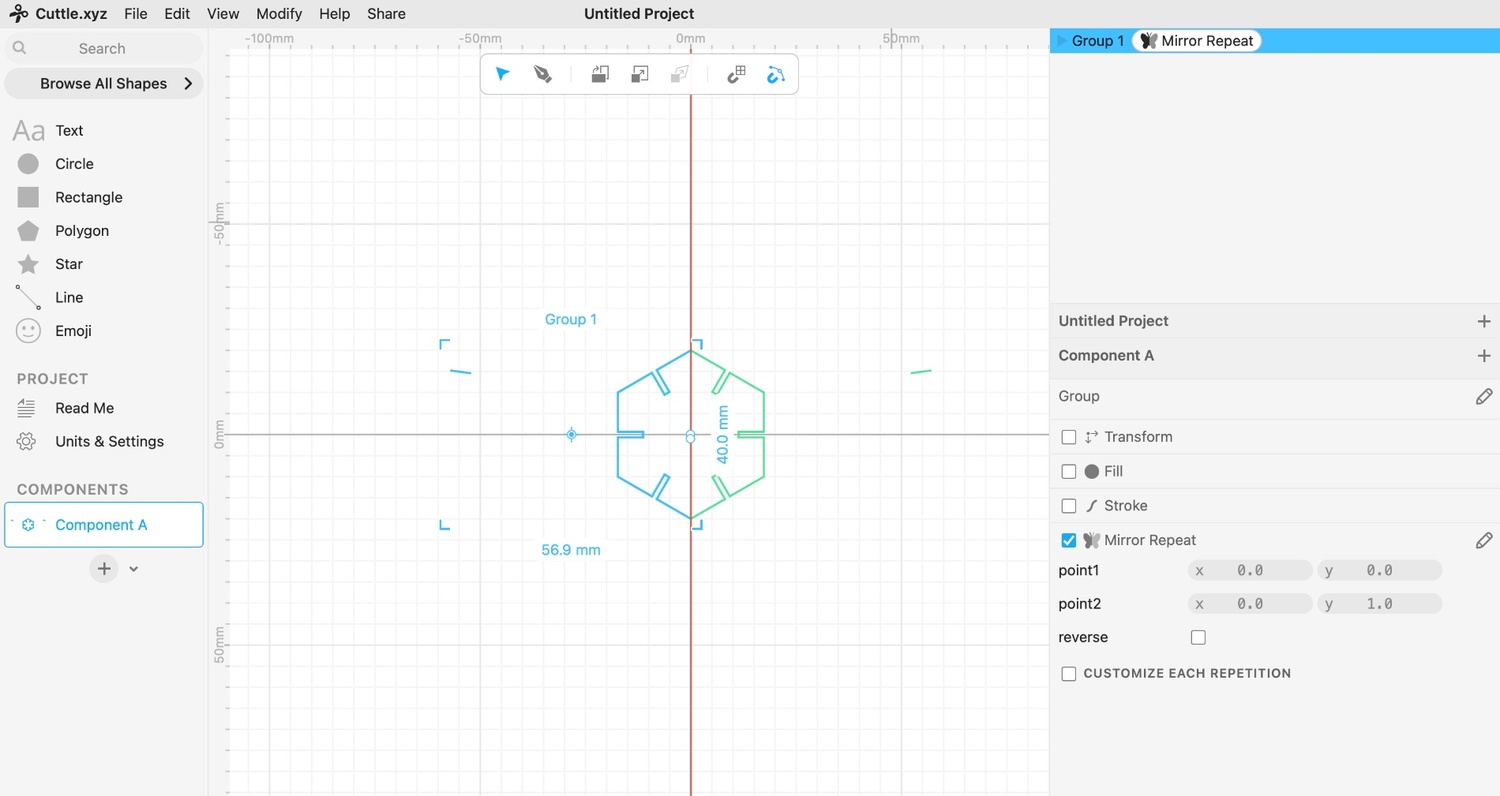Screen dimensions: 1500x796
Task: Open the Edit menu
Action: coord(177,14)
